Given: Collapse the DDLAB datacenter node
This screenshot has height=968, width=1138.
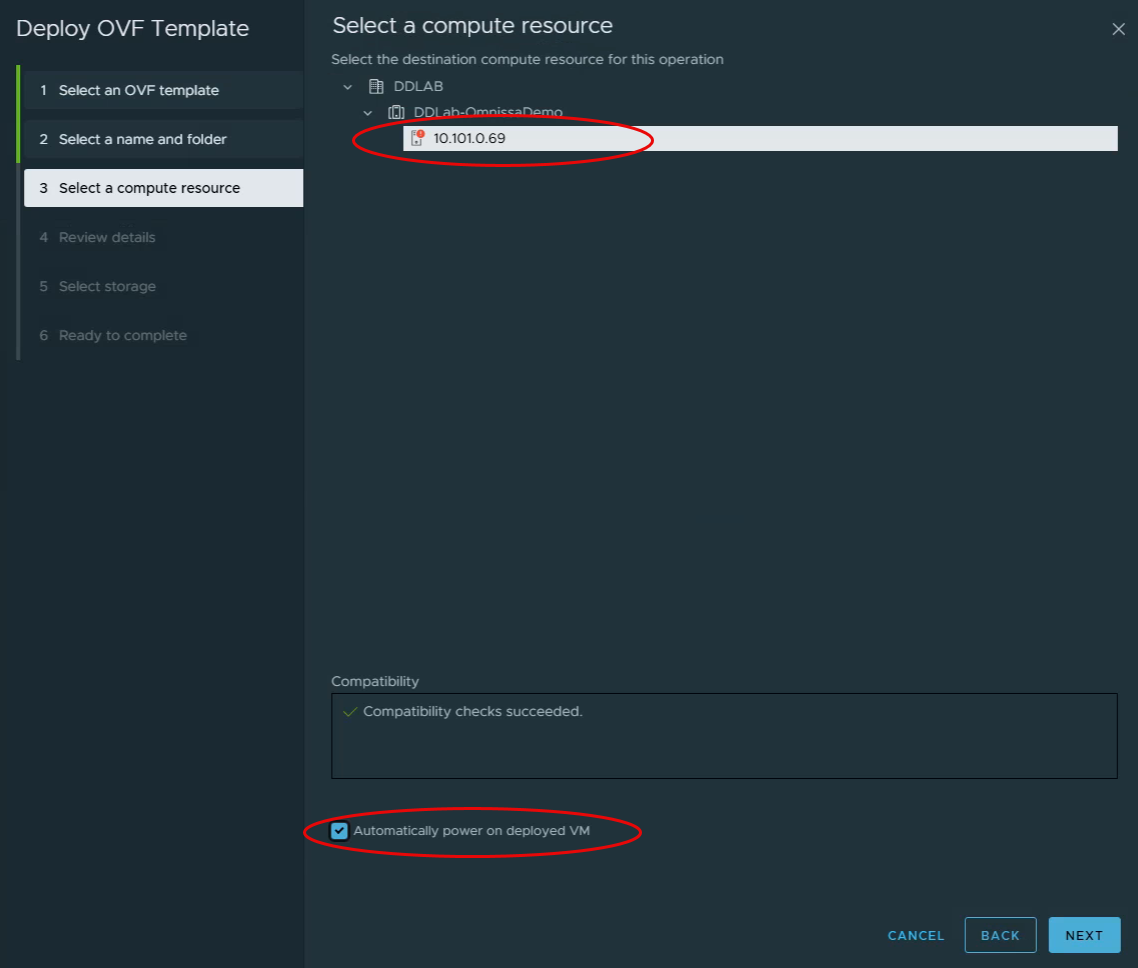Looking at the screenshot, I should [x=347, y=87].
